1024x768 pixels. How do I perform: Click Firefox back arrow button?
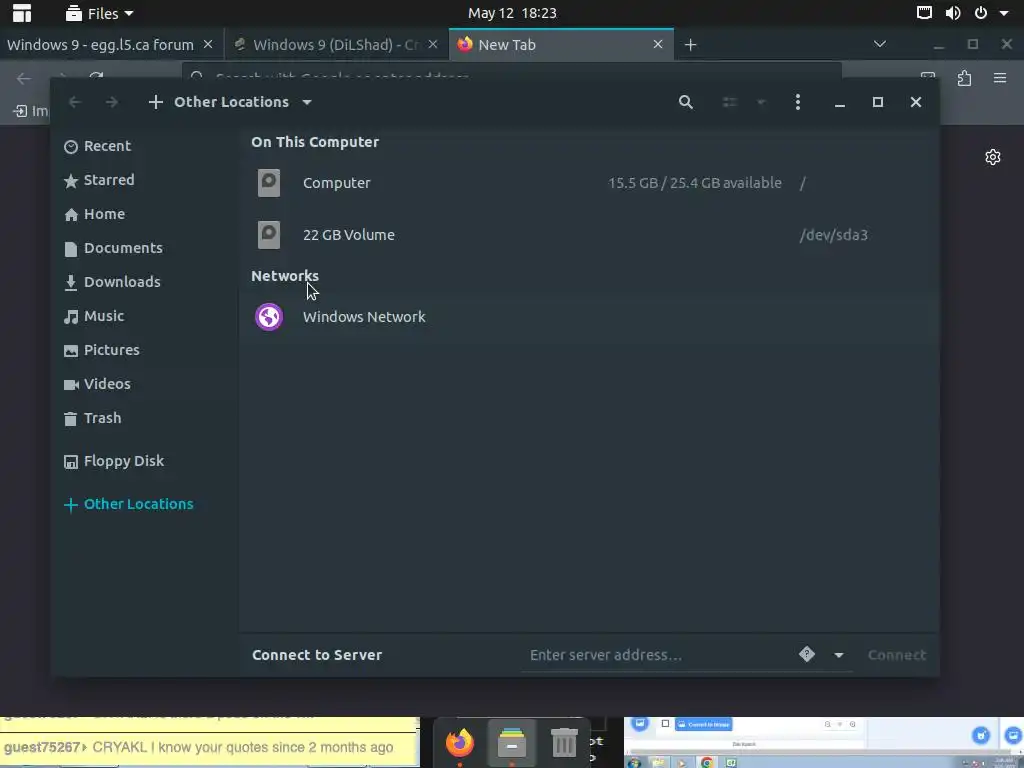click(24, 79)
